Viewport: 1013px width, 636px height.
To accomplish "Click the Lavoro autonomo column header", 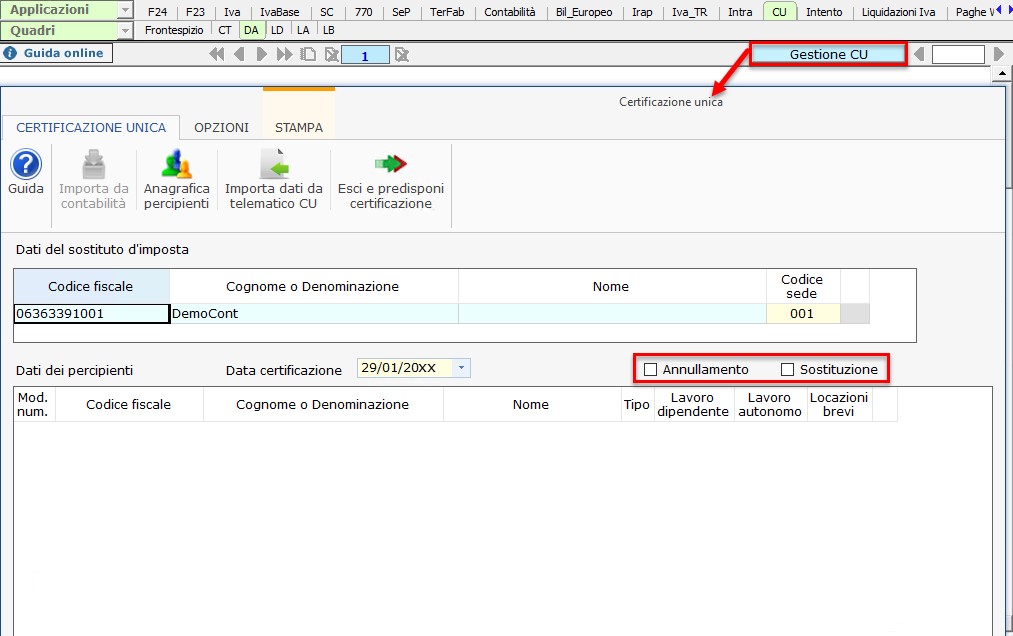I will 770,405.
